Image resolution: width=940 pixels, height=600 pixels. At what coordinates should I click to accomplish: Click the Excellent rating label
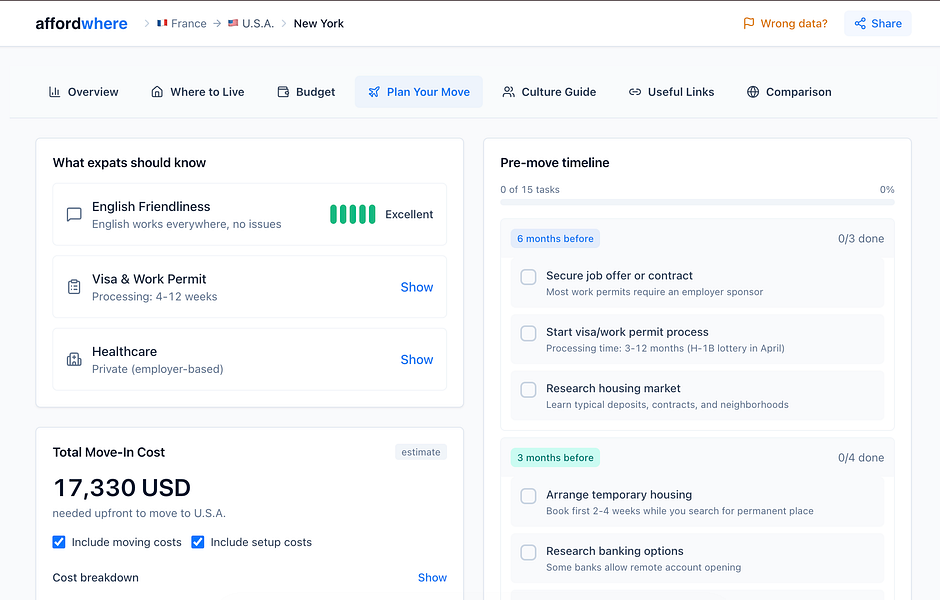(409, 215)
